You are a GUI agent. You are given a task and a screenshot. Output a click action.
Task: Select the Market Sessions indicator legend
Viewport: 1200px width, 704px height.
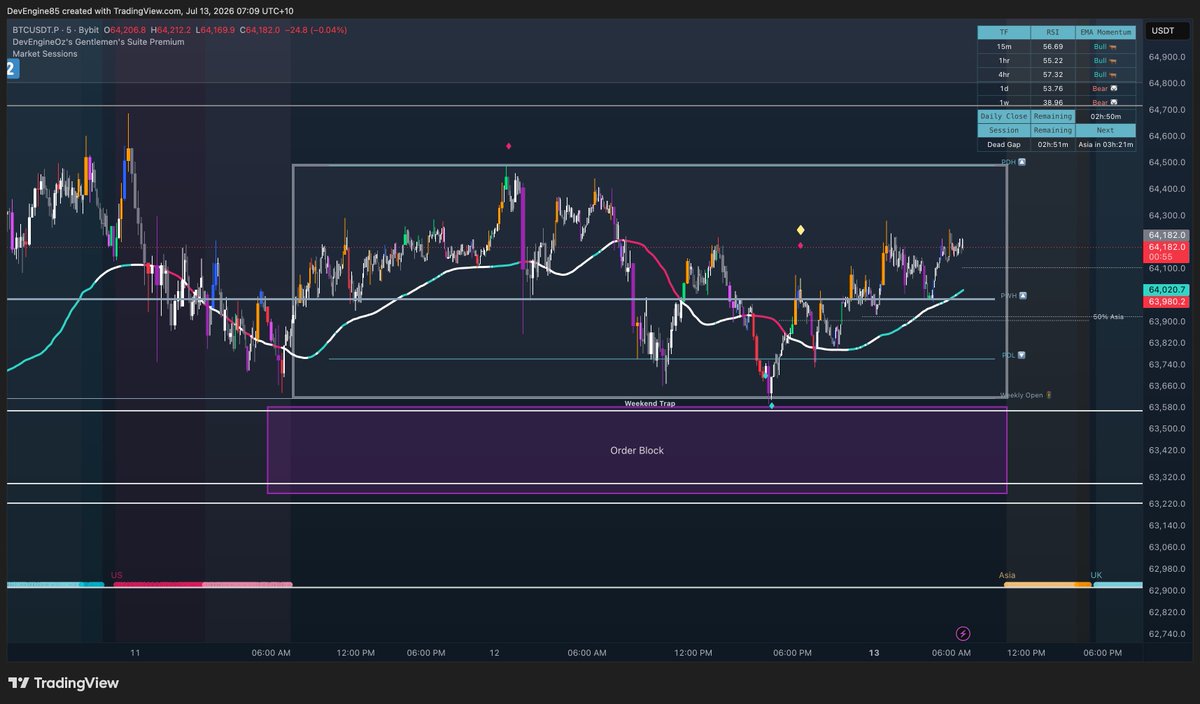45,54
